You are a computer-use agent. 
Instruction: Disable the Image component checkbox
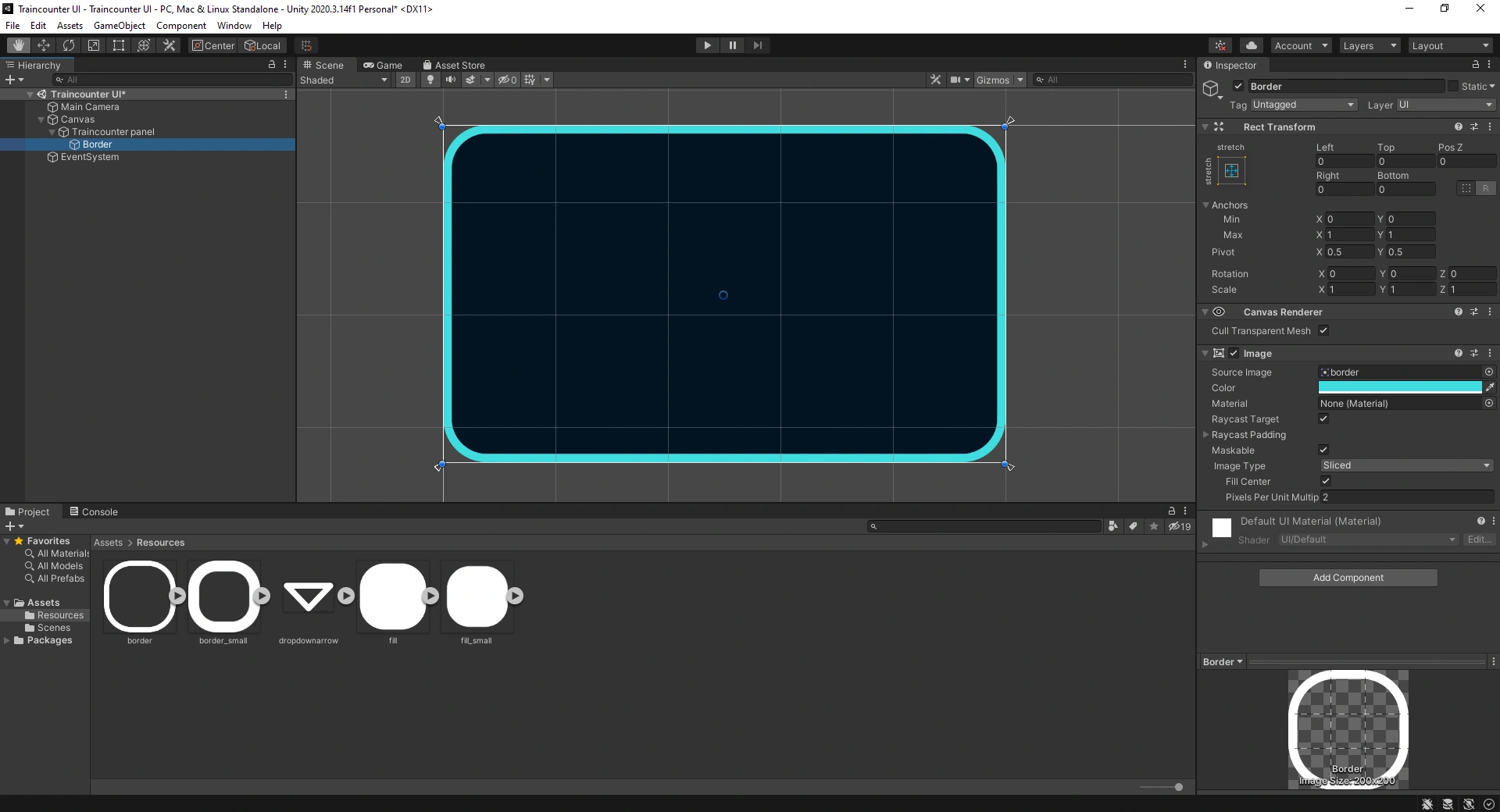1234,353
